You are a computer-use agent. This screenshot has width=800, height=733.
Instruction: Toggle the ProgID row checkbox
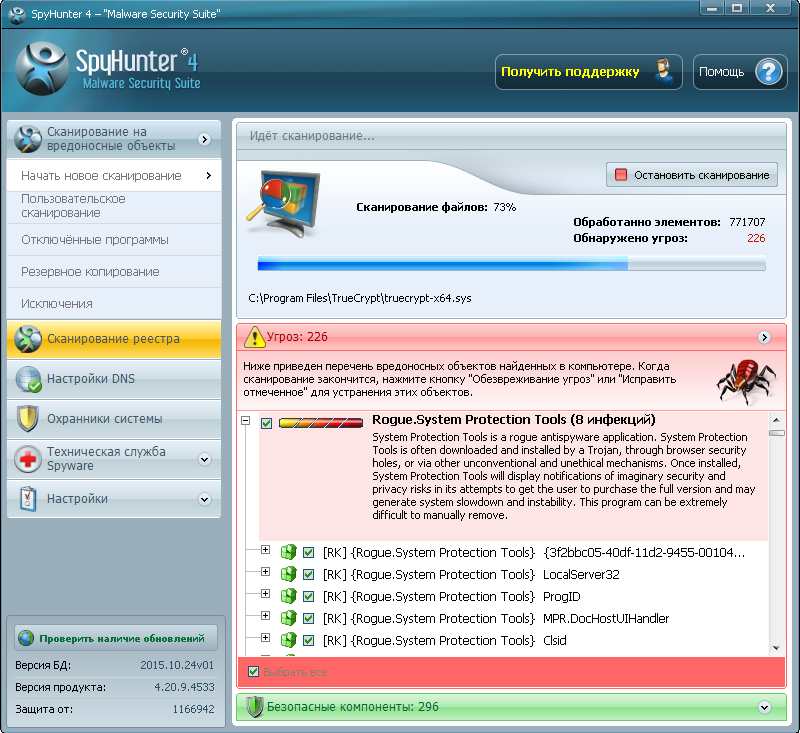coord(308,596)
